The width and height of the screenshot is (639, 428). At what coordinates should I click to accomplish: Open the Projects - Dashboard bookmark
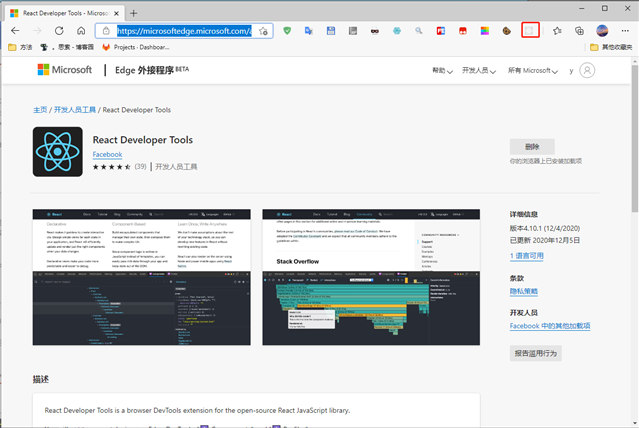[136, 47]
